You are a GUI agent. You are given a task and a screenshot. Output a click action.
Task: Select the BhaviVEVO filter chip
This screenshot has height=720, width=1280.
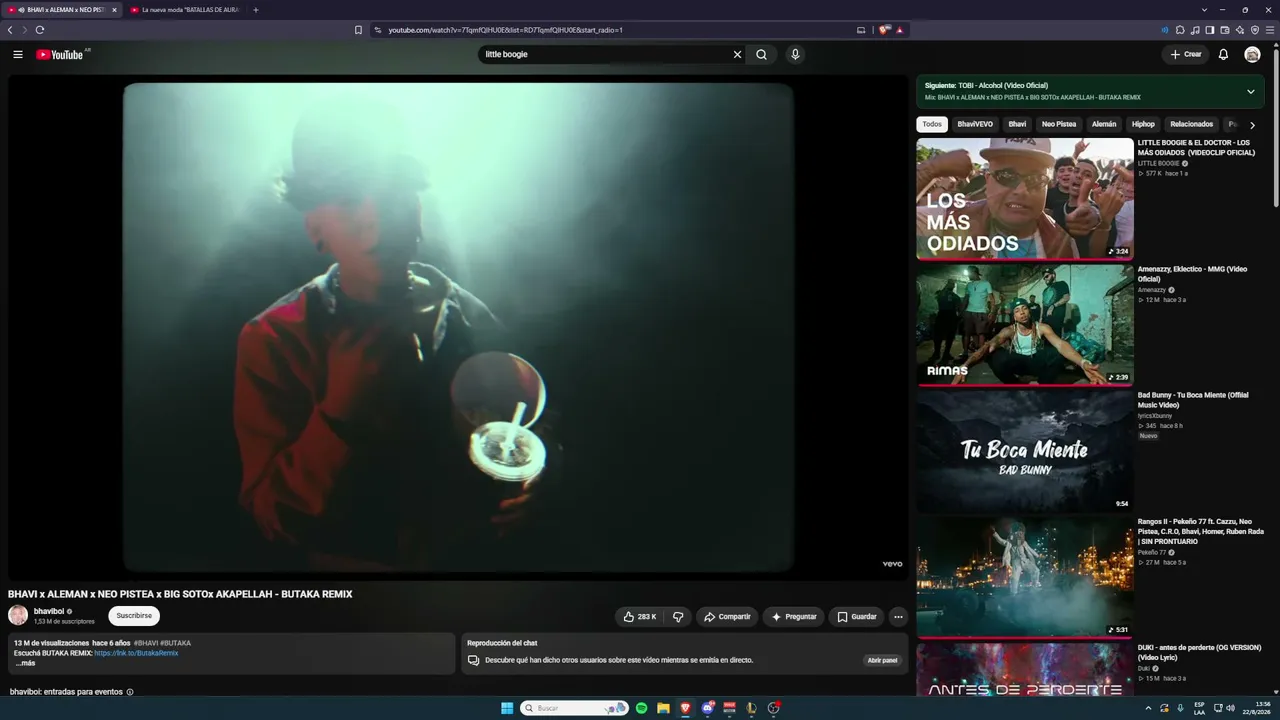tap(975, 125)
